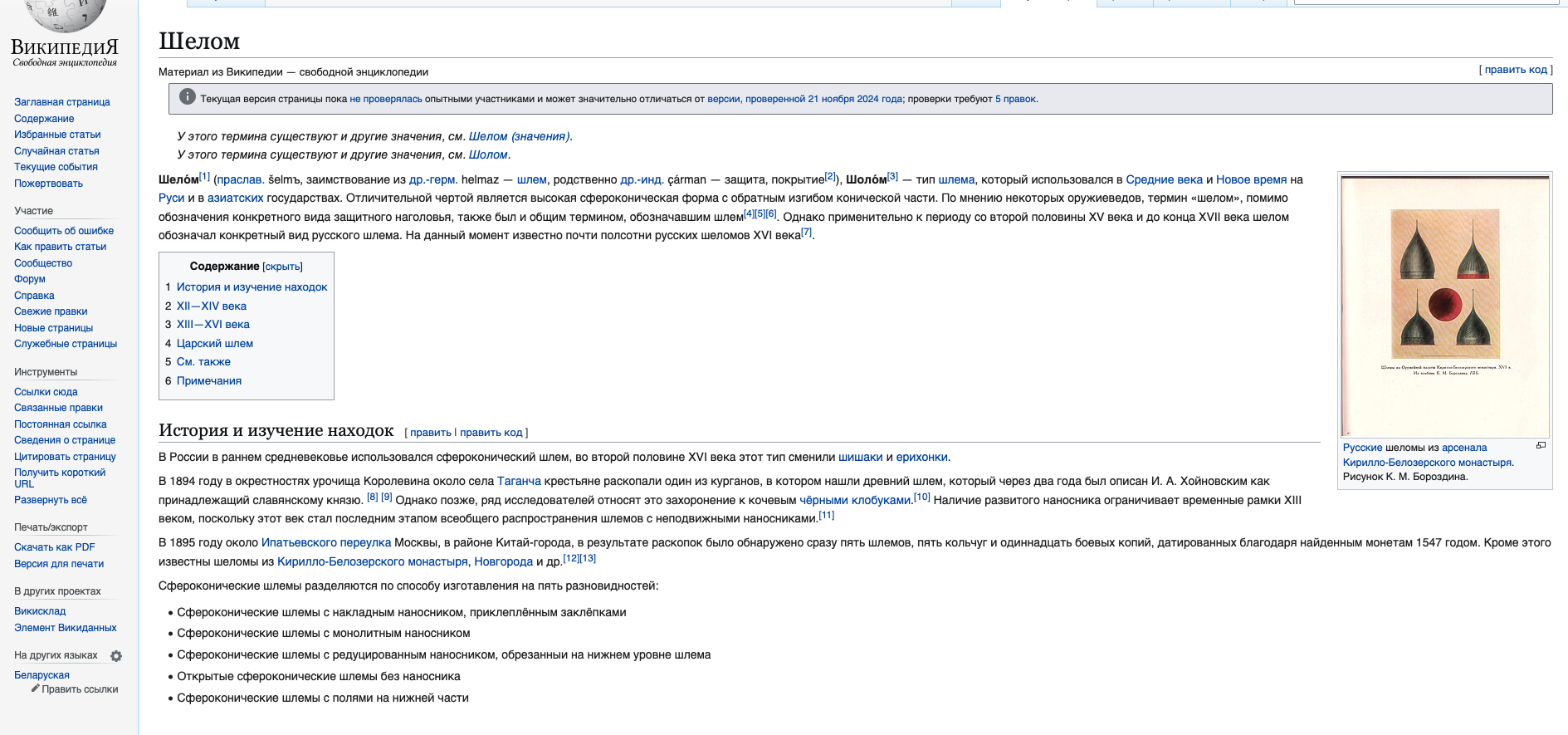This screenshot has height=735, width=1568.
Task: Click the info icon in the review notice
Action: point(188,97)
